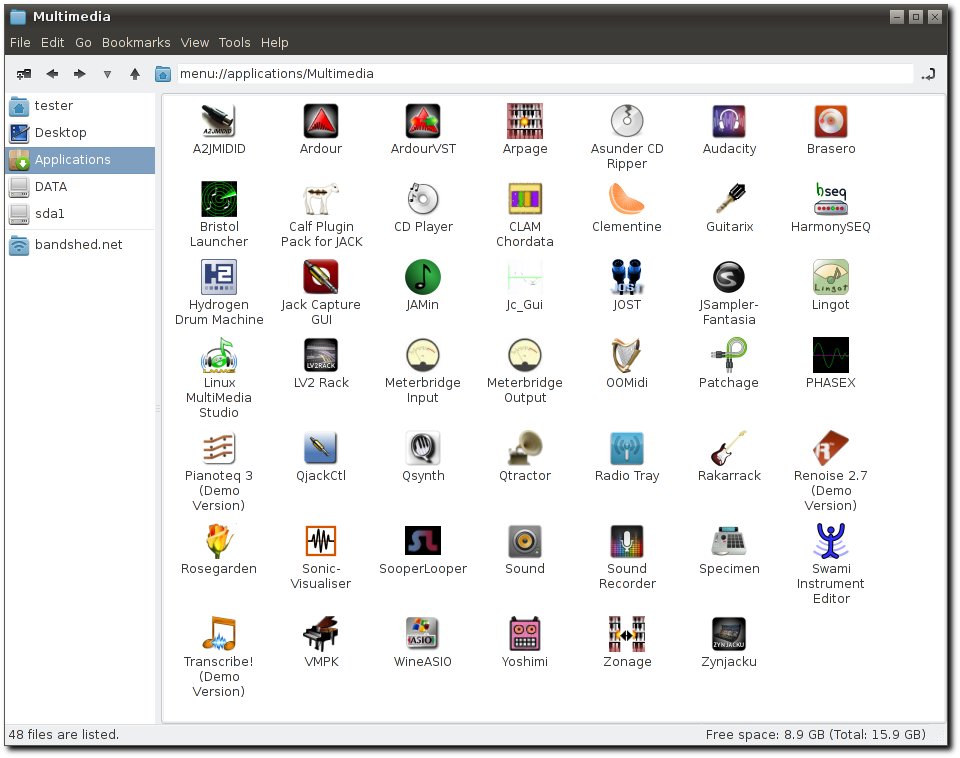Open the QjackCtl icon
Screen dimensions: 960x758
point(321,448)
